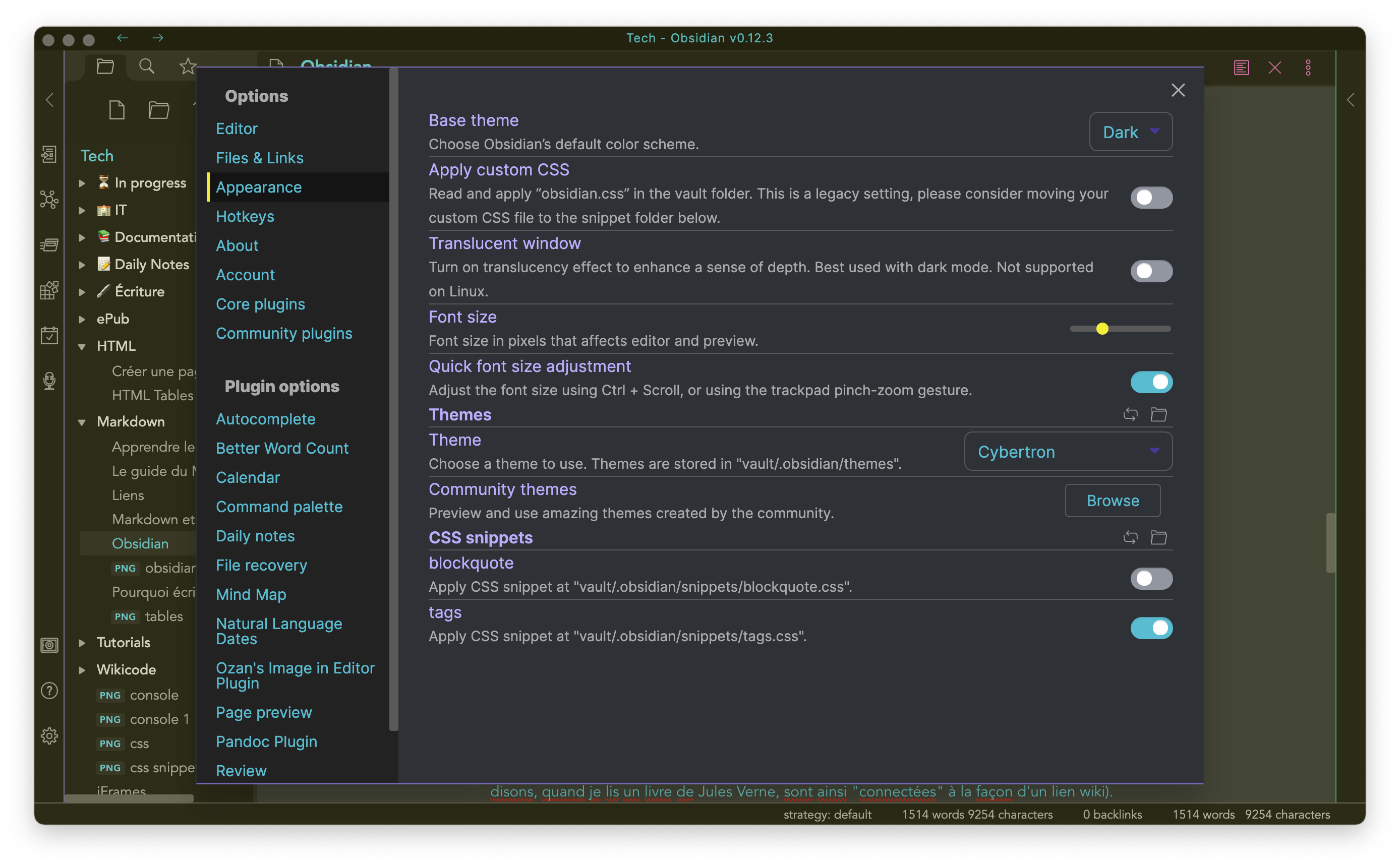1400x867 pixels.
Task: Open the Liens note in Markdown folder
Action: click(x=128, y=495)
